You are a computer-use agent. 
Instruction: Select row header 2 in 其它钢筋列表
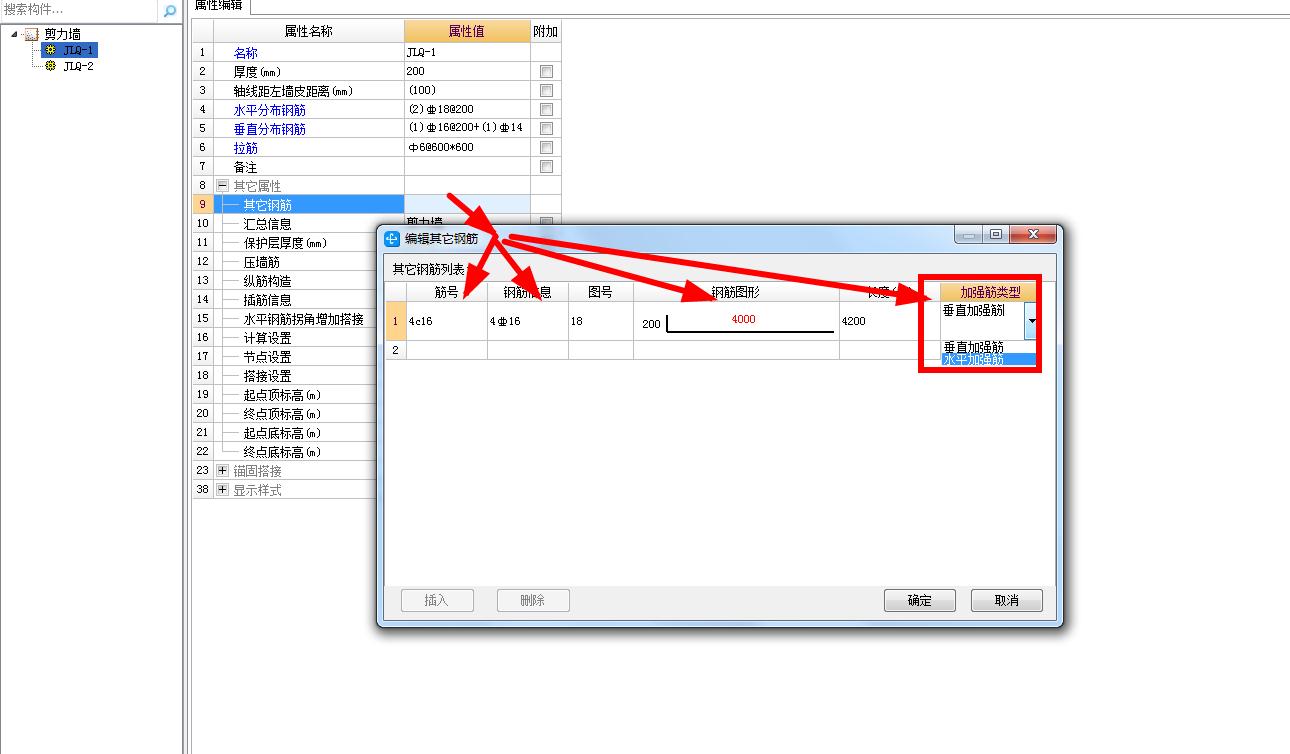point(396,350)
